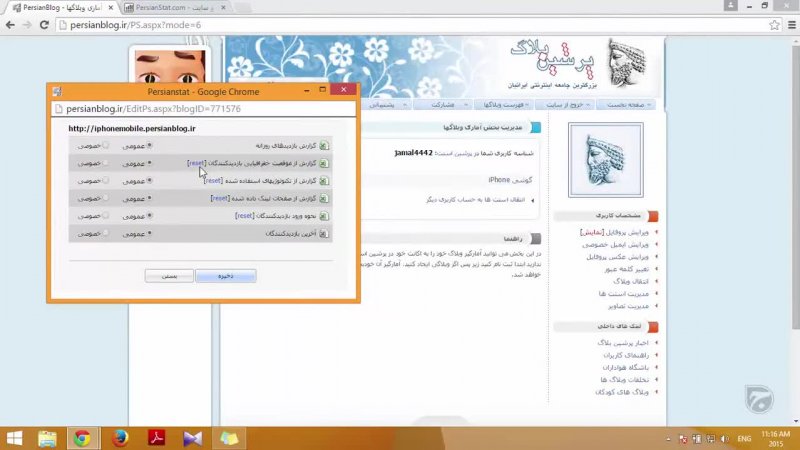This screenshot has height=450, width=800.
Task: Click the Windows Start button
Action: click(14, 438)
